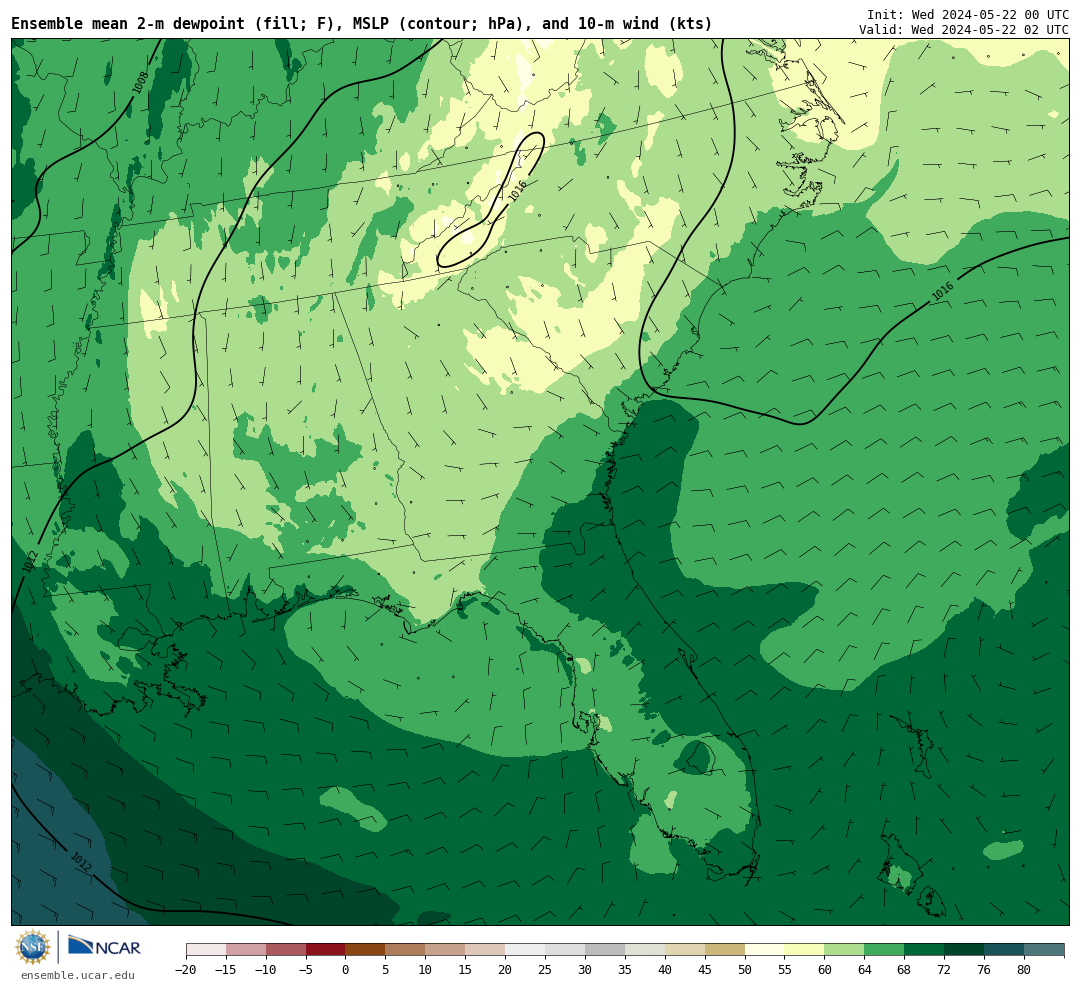Click the 0 colorbar tick label
Screen dimensions: 1080x988
point(346,970)
